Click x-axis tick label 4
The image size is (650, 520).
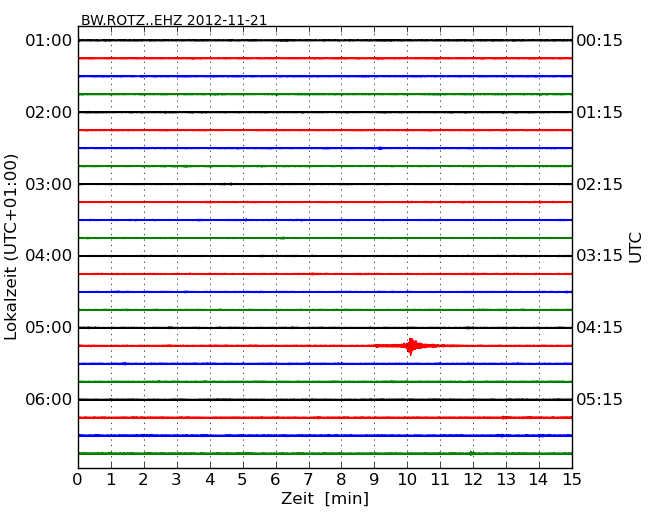coord(210,480)
